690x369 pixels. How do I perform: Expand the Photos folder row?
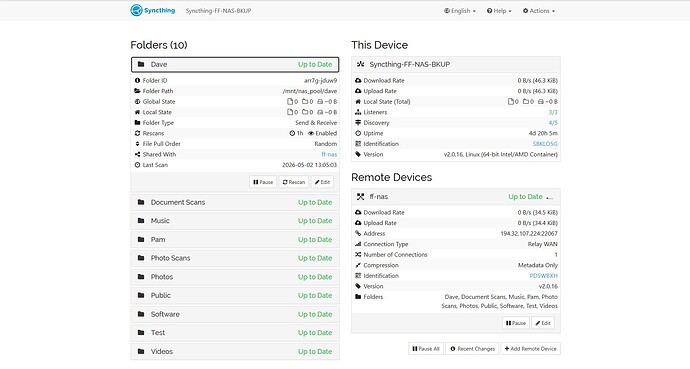(x=235, y=277)
